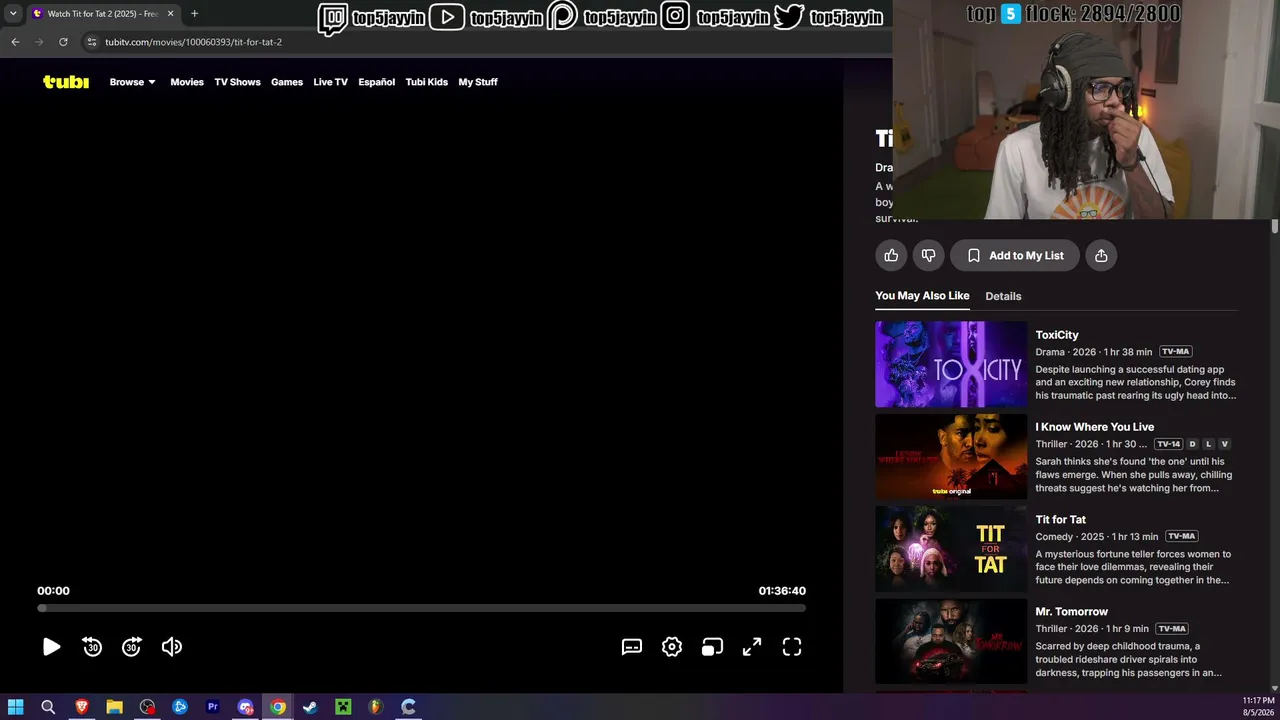This screenshot has height=720, width=1280.
Task: Select the Watch Tit for Tat 2 browser tab
Action: [103, 14]
